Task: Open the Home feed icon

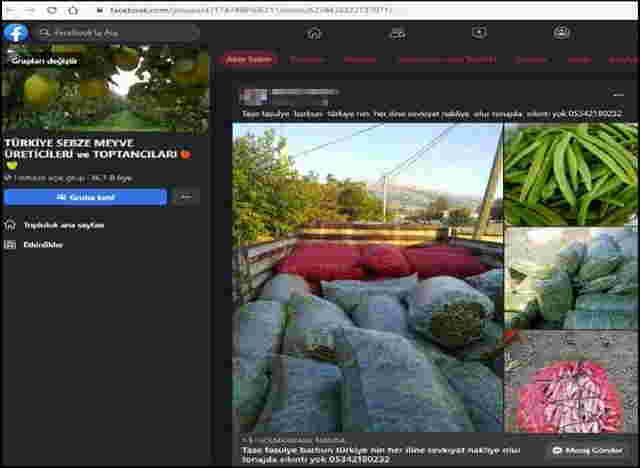Action: [x=314, y=33]
